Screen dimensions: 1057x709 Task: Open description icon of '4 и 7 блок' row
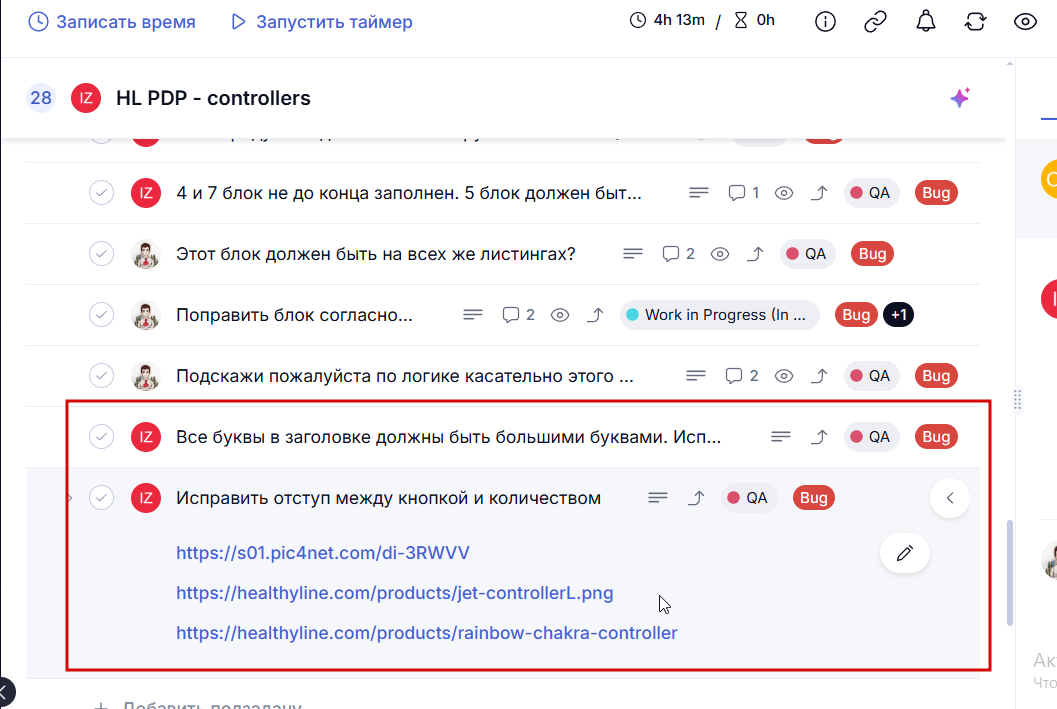click(699, 193)
